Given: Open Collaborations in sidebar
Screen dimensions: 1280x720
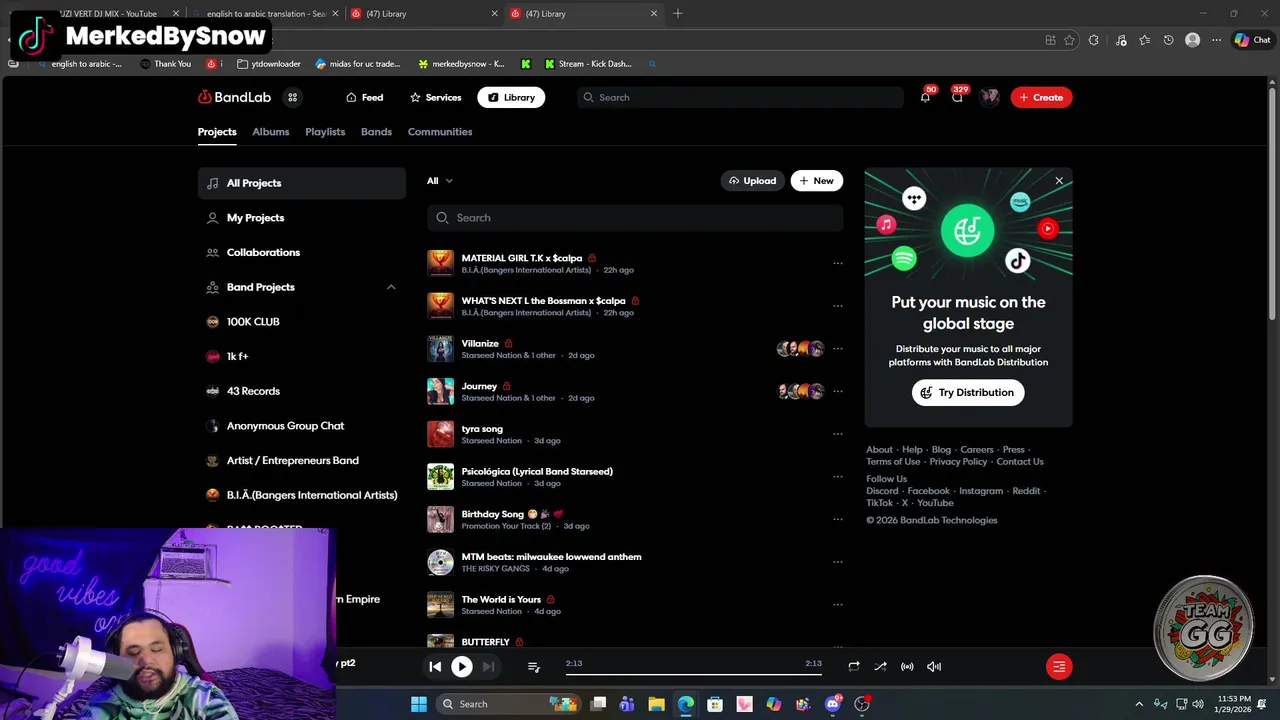Looking at the screenshot, I should click(x=301, y=252).
